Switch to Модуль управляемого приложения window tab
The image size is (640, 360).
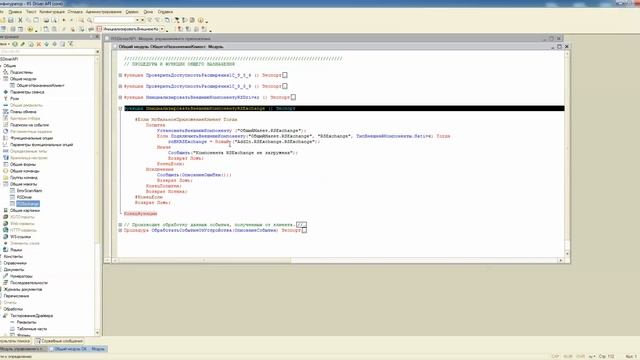(24, 349)
